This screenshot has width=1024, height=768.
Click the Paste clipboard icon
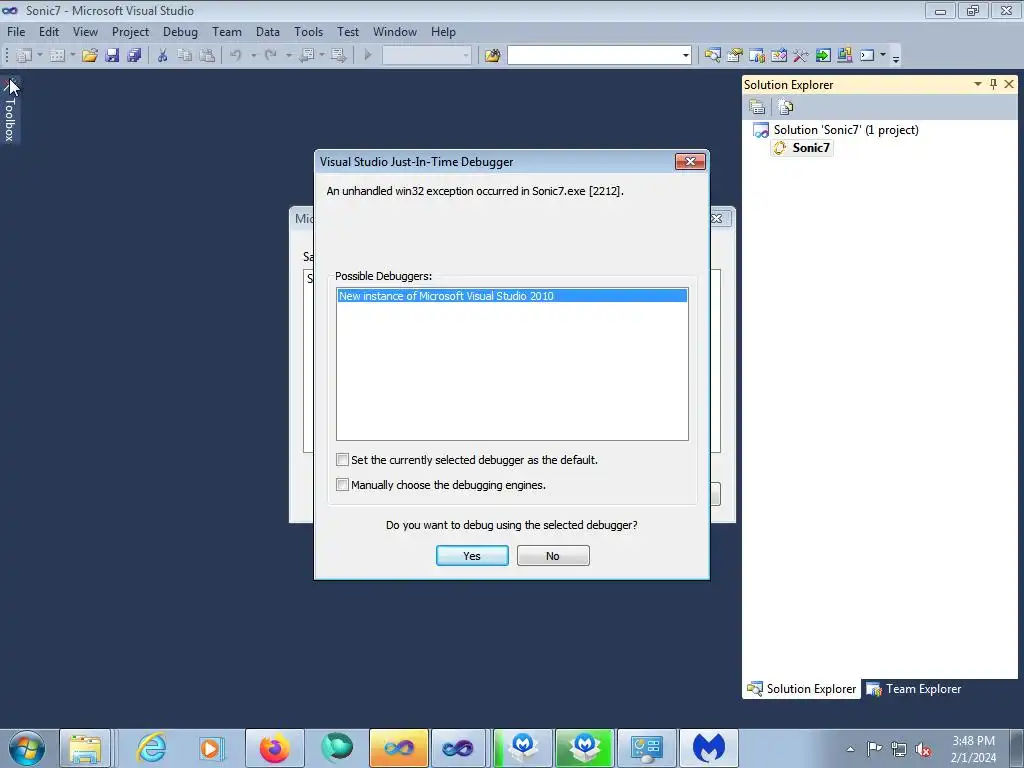pos(207,56)
